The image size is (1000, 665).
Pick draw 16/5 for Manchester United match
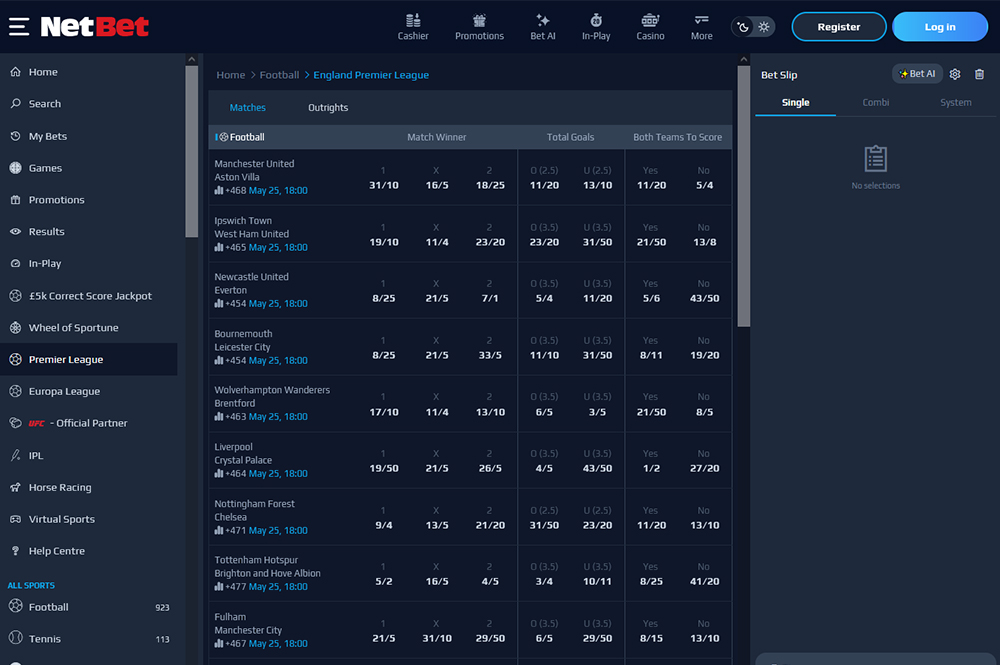(437, 178)
